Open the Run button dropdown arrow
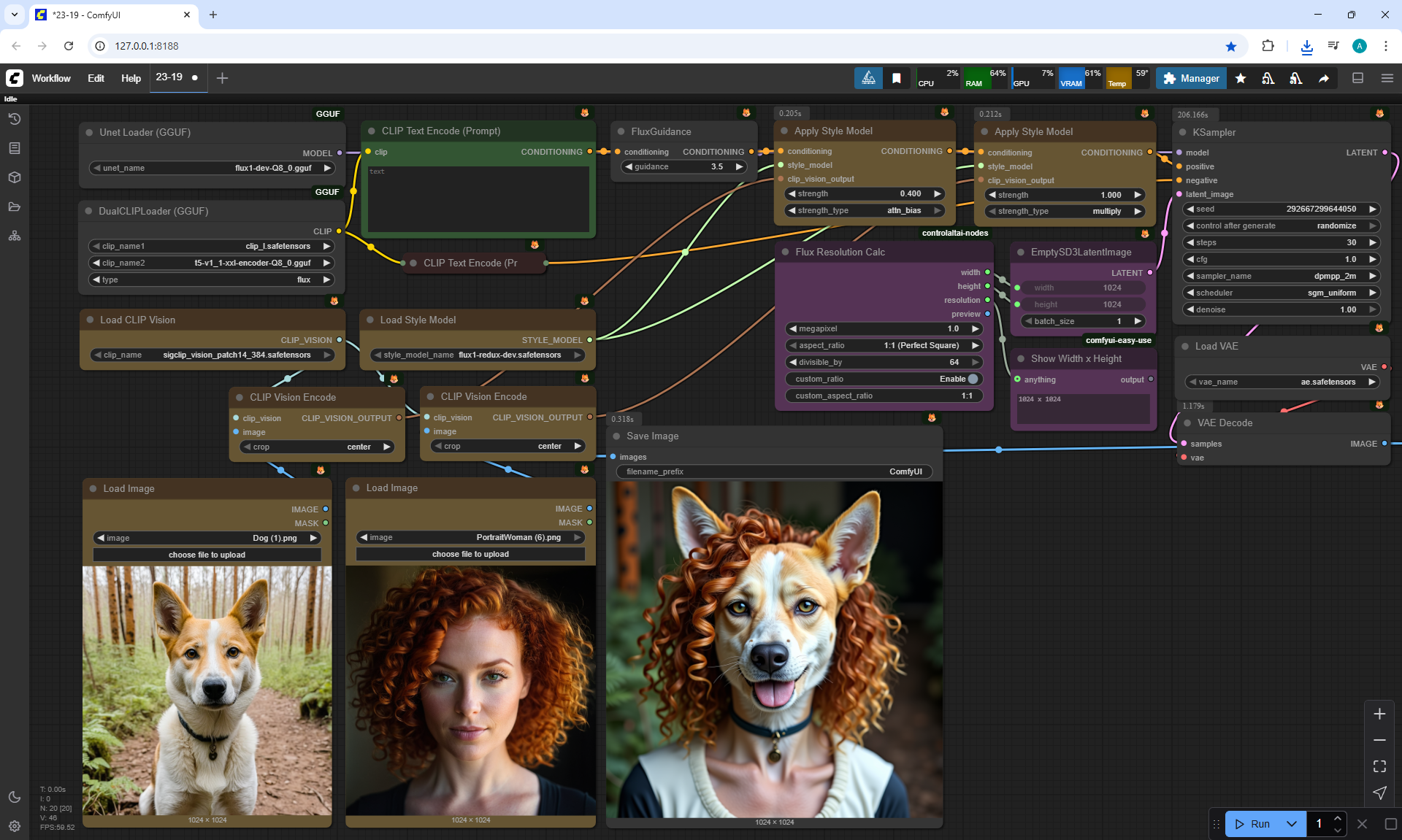Viewport: 1402px width, 840px height. [x=1292, y=824]
